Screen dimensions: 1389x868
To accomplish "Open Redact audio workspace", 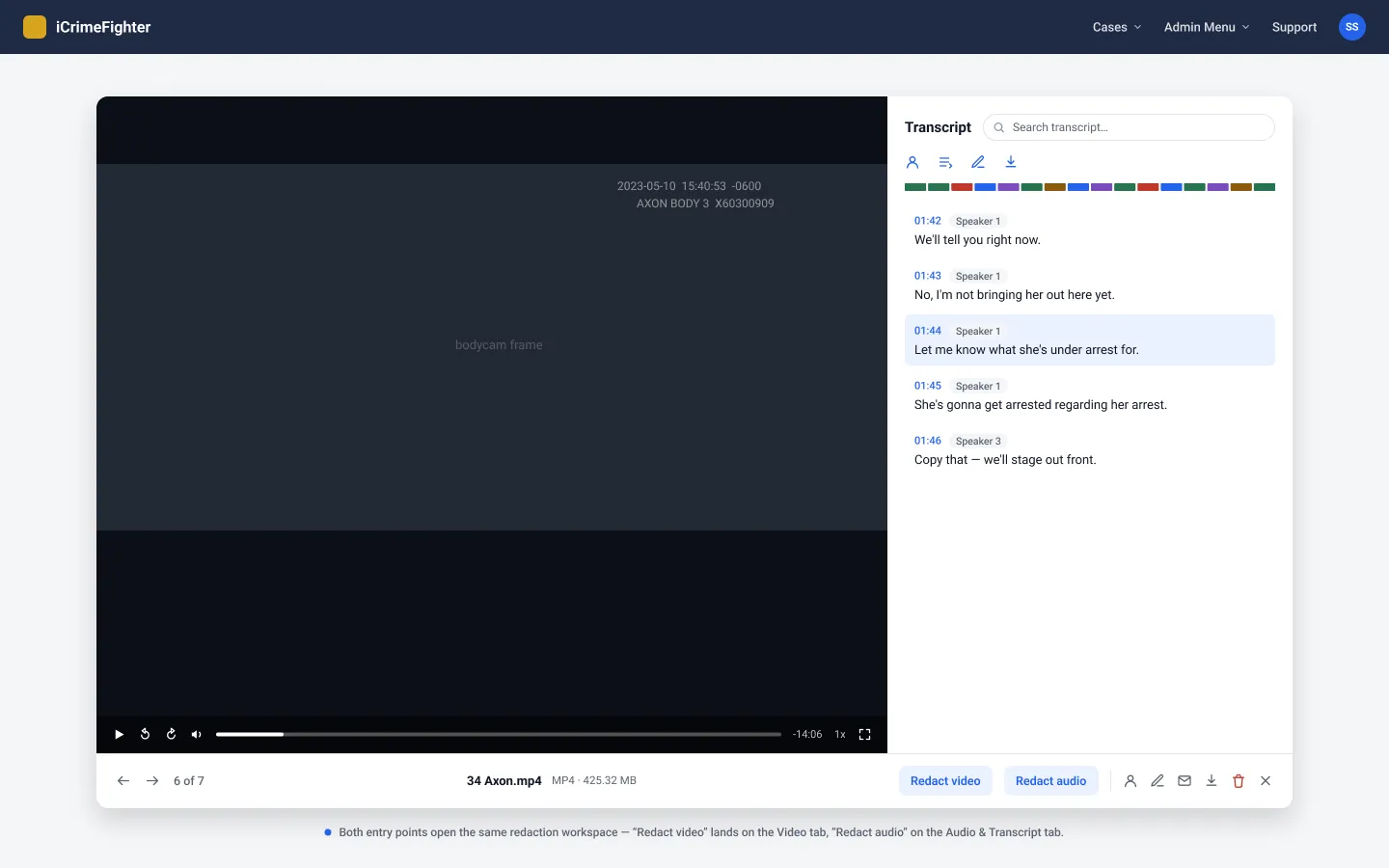I will click(x=1050, y=781).
